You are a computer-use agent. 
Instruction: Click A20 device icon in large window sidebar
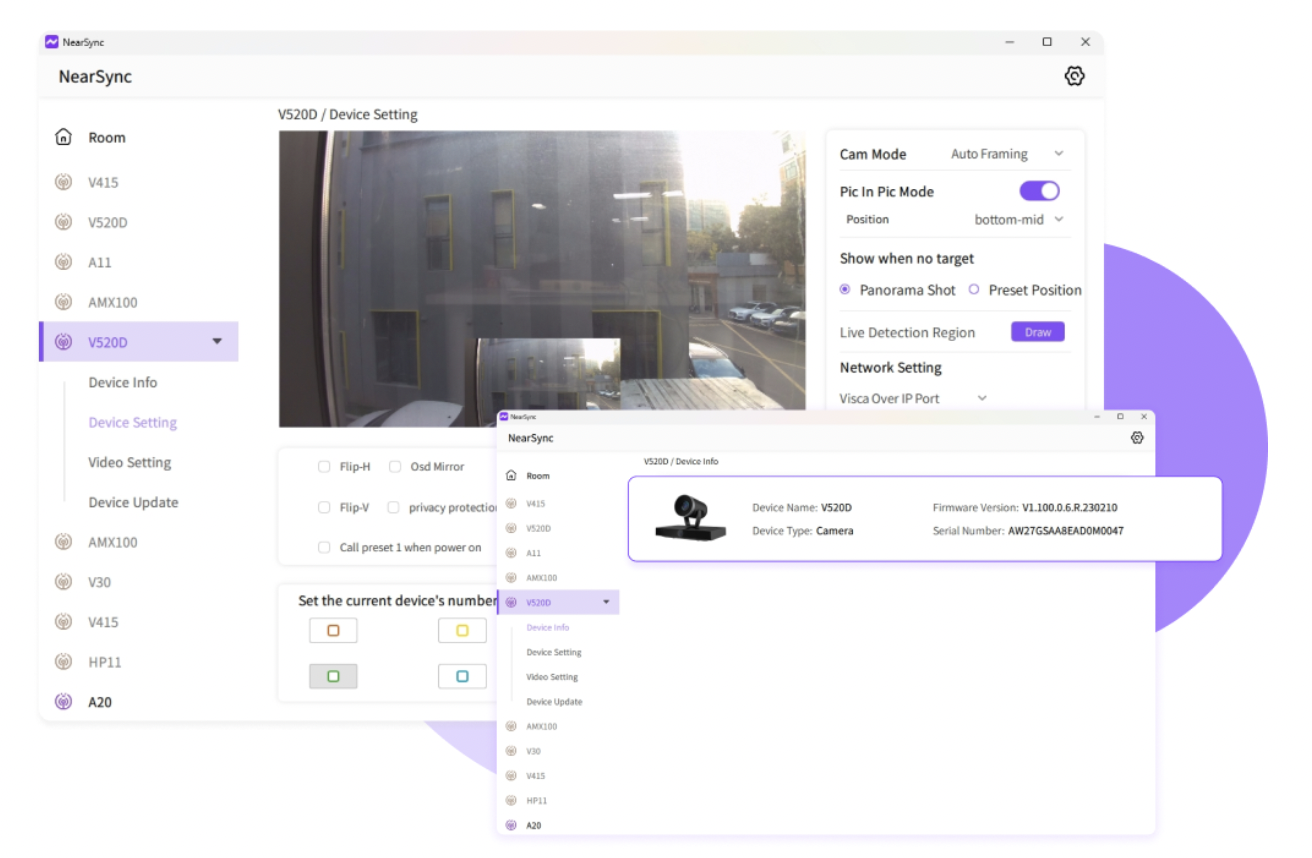point(63,702)
